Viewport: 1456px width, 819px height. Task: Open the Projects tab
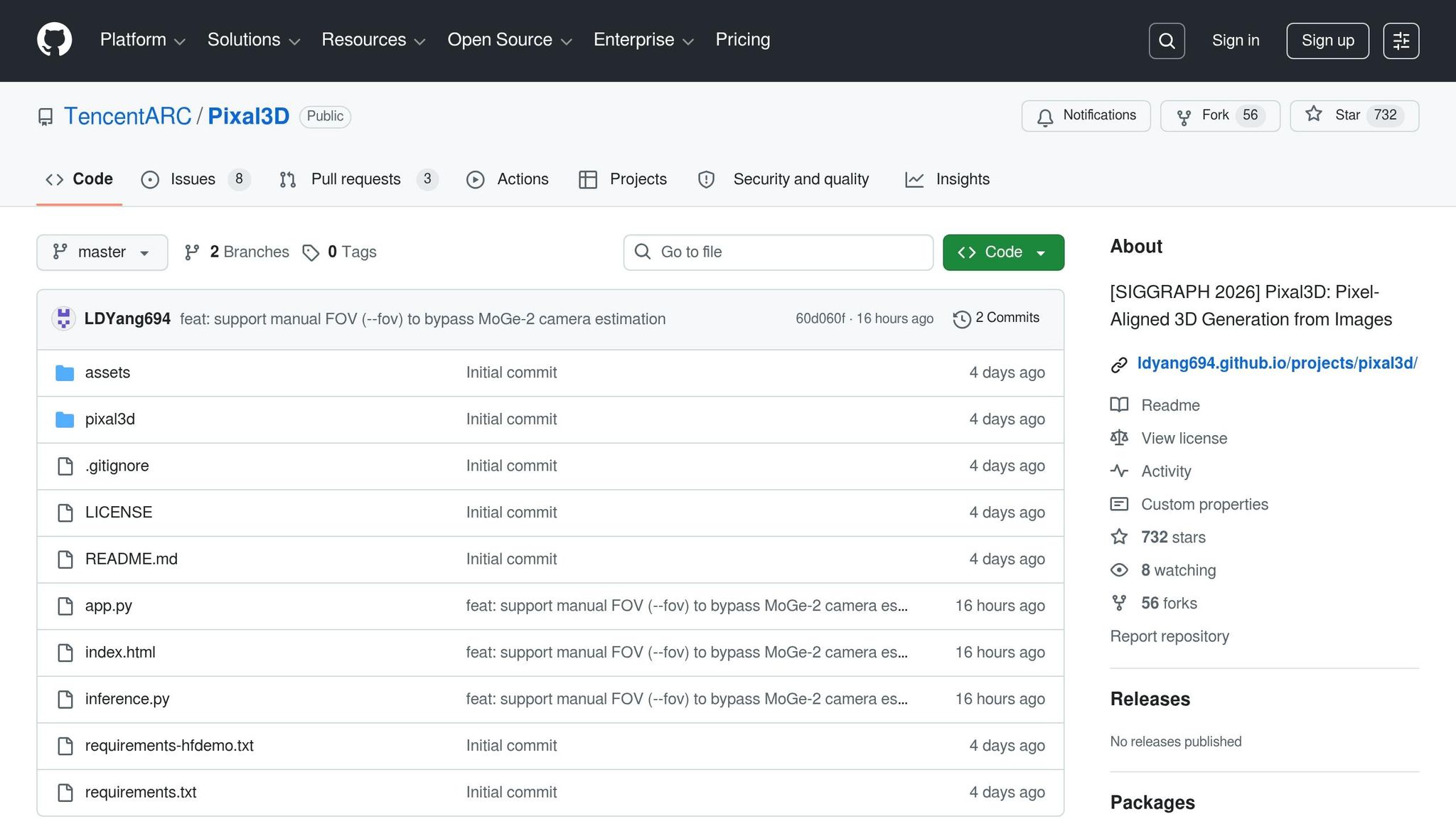(623, 179)
